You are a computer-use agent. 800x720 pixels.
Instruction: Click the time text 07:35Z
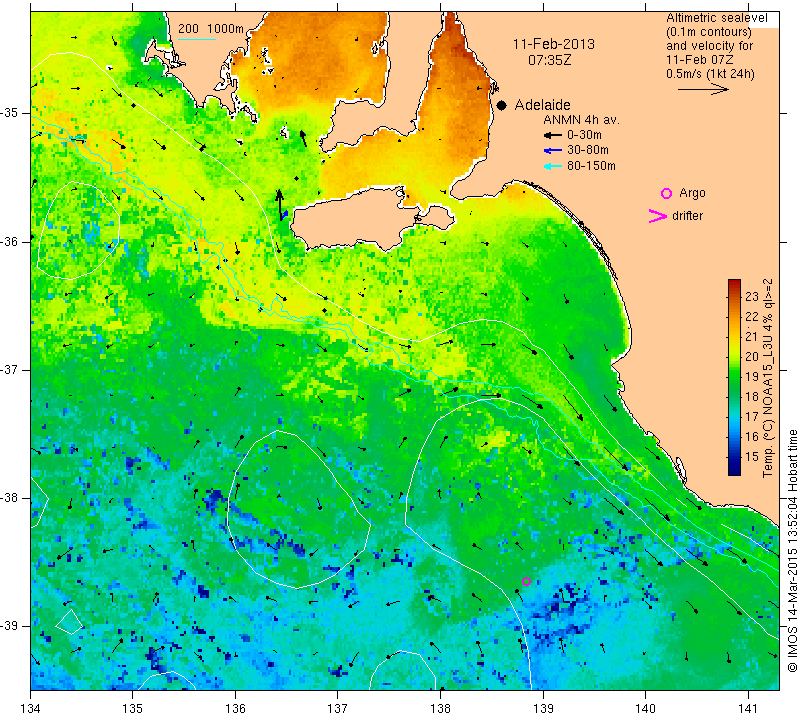point(549,60)
